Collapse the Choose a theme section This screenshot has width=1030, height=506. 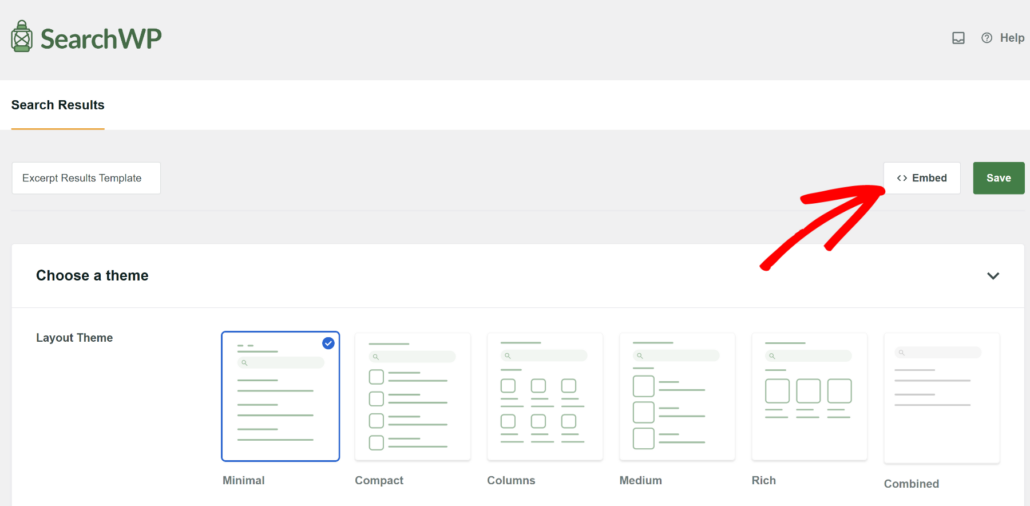993,276
